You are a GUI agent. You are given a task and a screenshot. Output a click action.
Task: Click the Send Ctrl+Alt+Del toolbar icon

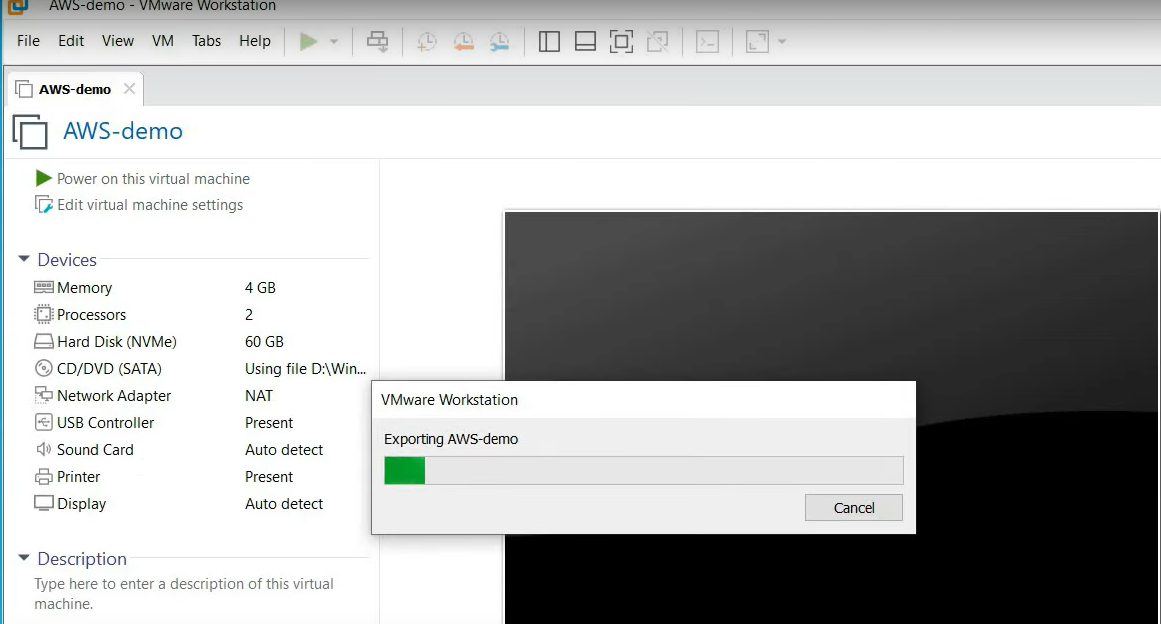[x=378, y=41]
